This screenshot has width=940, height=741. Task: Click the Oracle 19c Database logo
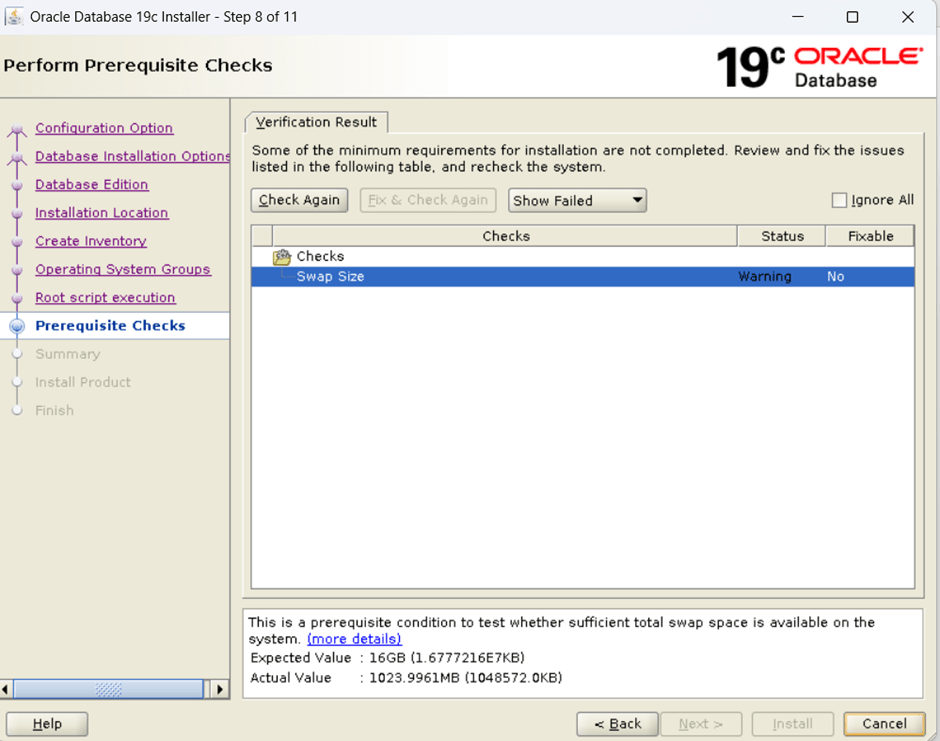(x=819, y=66)
